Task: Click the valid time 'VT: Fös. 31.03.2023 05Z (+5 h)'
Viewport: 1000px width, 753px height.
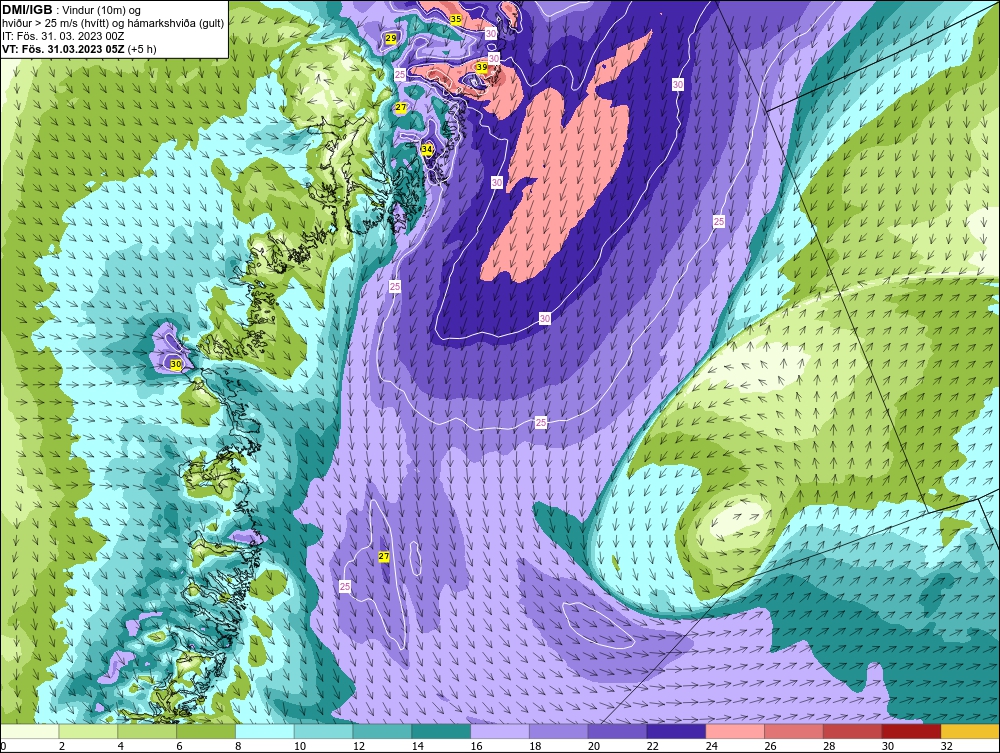Action: click(x=79, y=49)
